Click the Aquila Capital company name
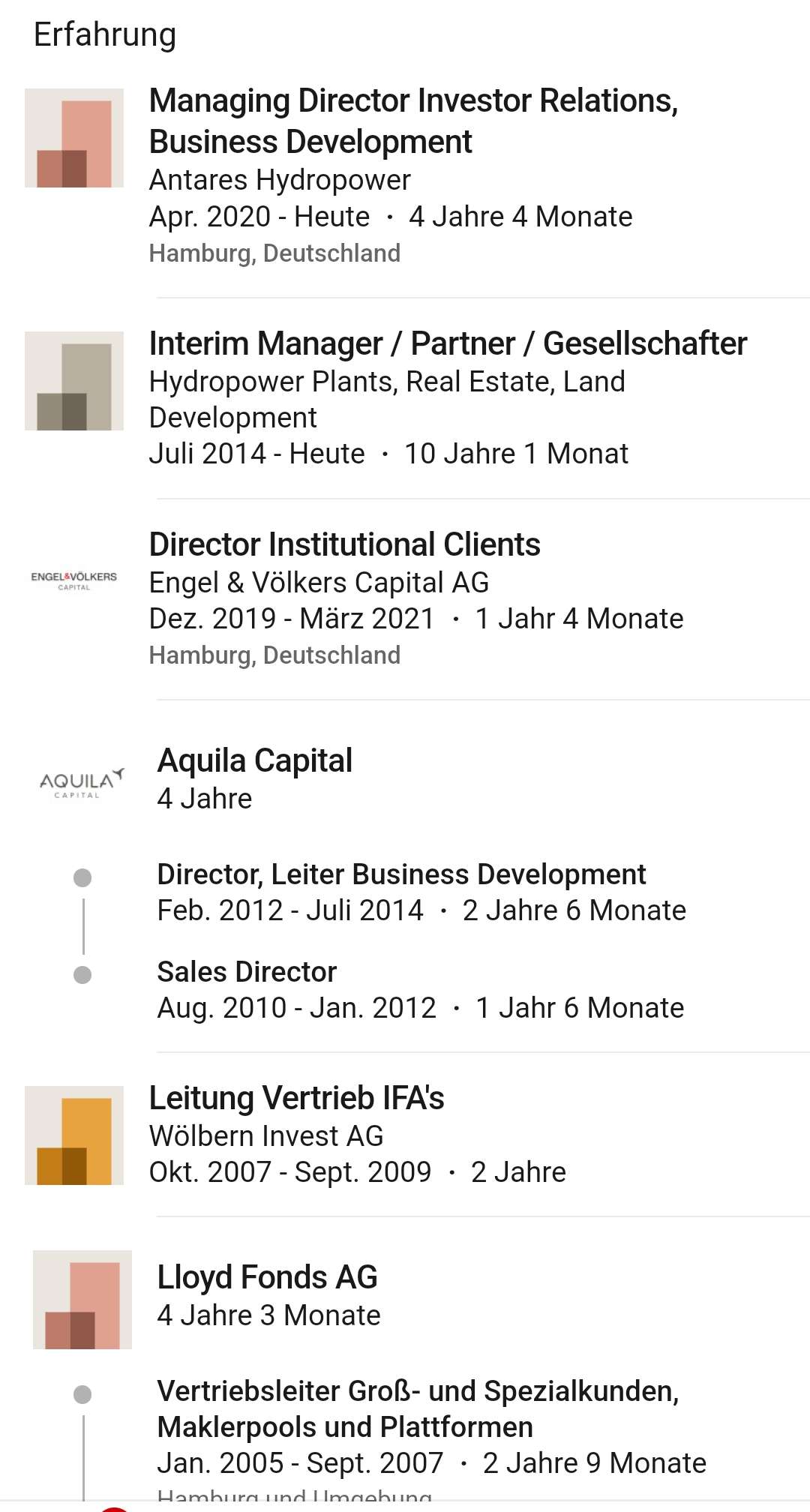Screen dimensions: 810x1512 click(x=254, y=760)
